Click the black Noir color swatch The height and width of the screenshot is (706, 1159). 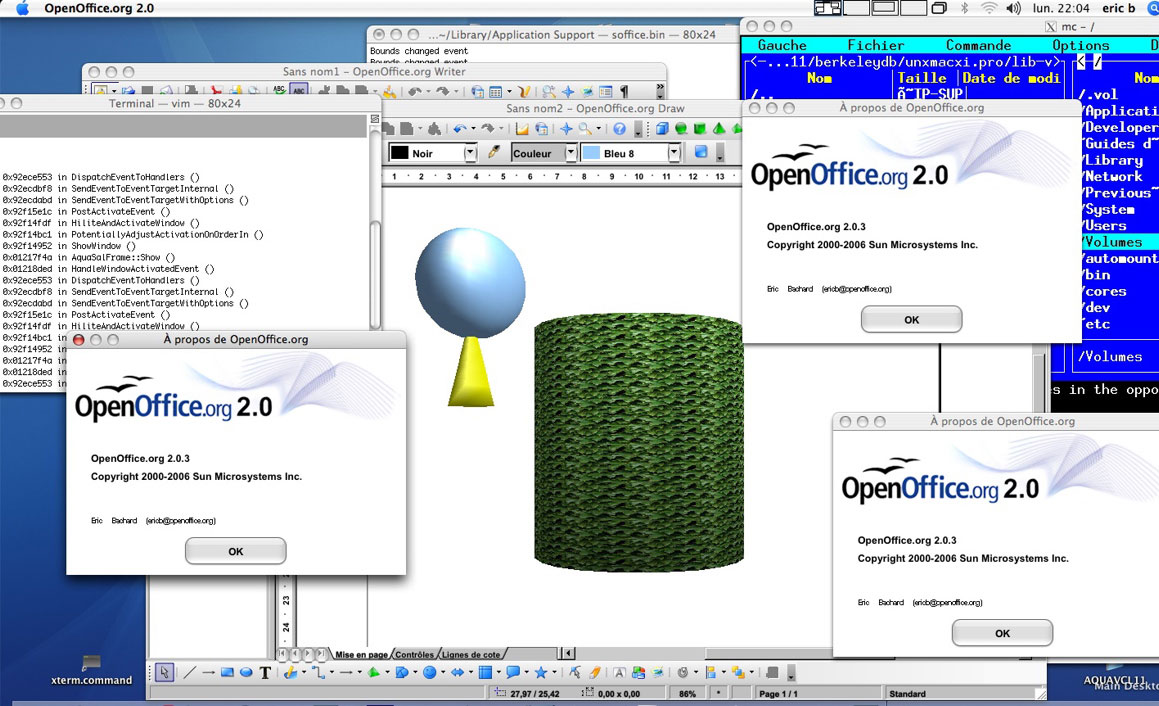[400, 152]
